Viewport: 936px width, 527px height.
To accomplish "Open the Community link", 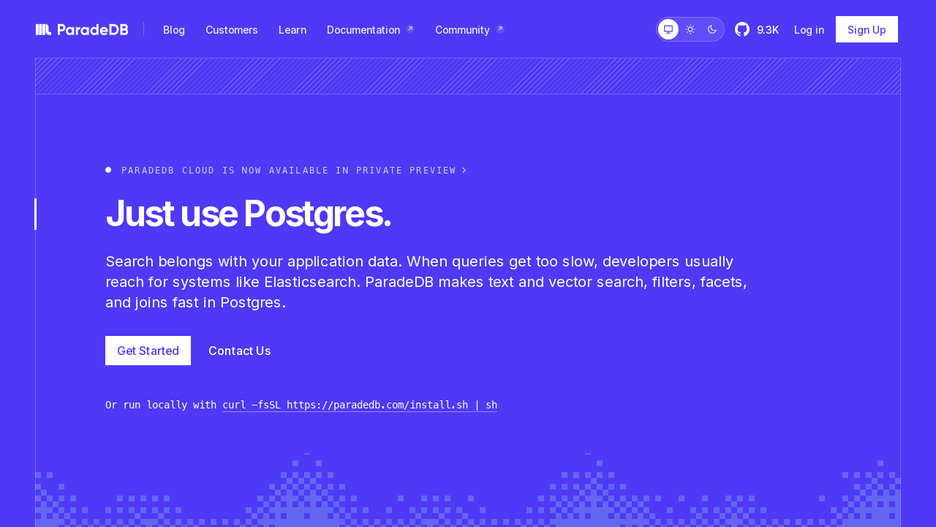I will 469,30.
